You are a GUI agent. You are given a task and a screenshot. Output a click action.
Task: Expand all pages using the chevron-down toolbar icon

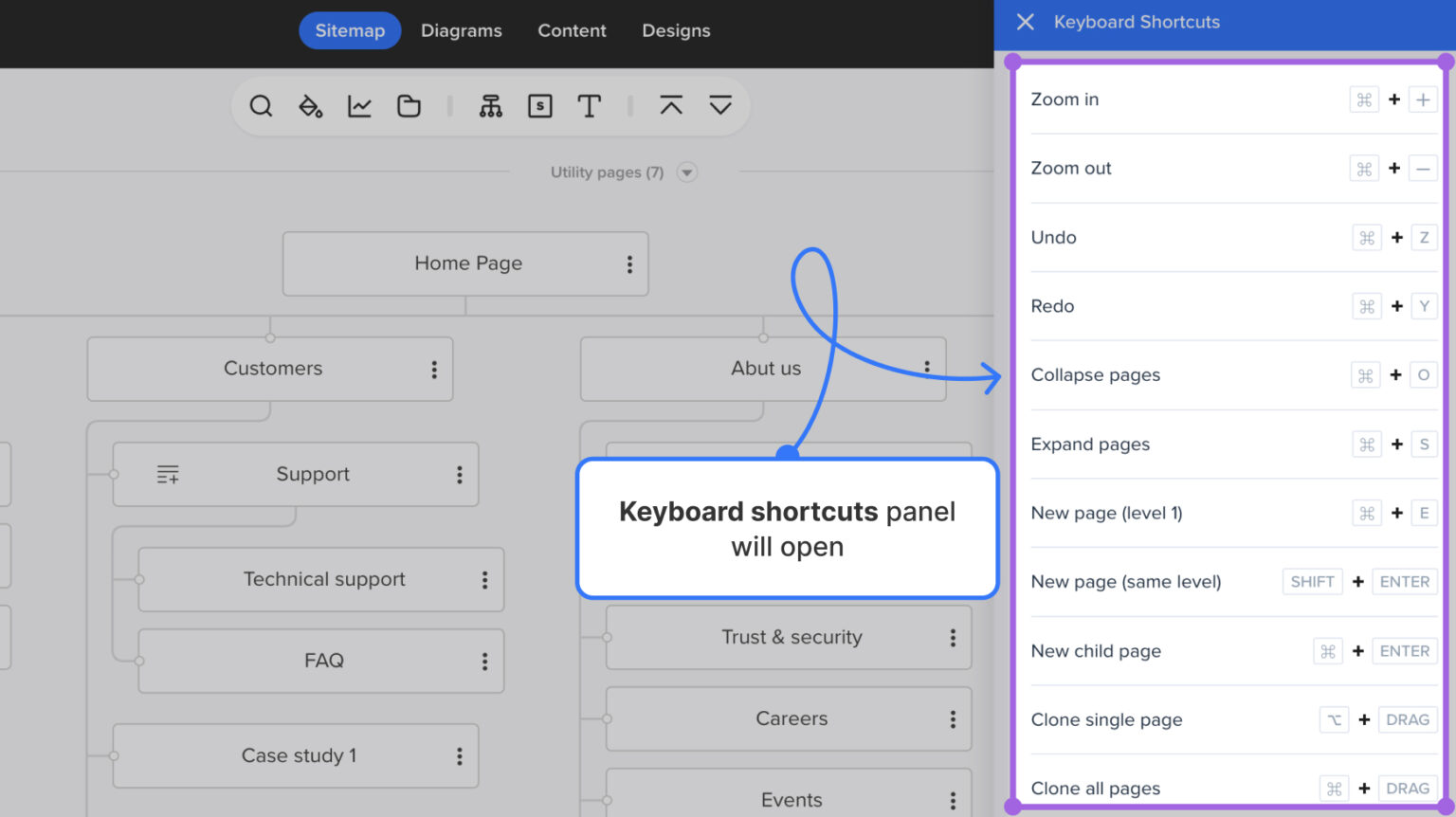pos(721,105)
